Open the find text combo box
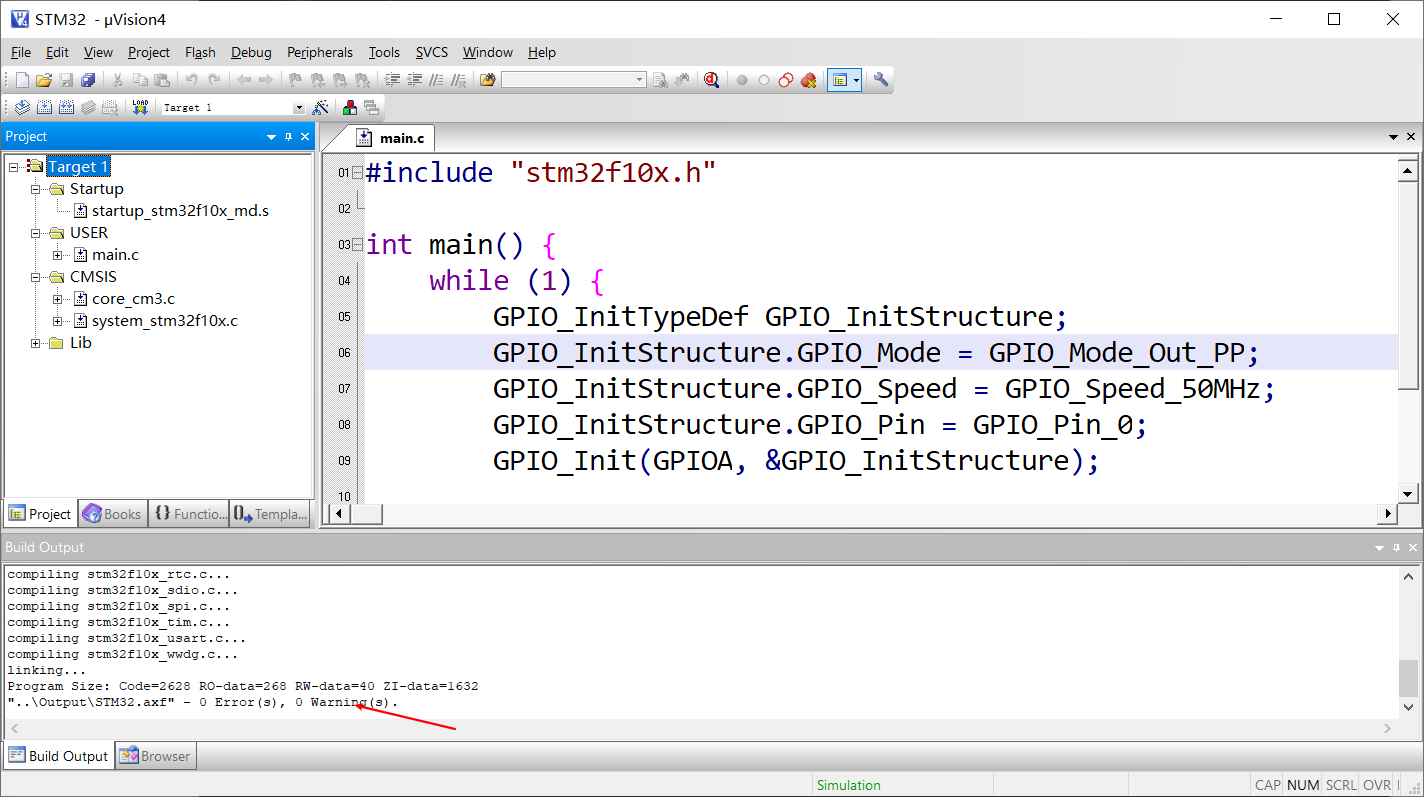 574,80
